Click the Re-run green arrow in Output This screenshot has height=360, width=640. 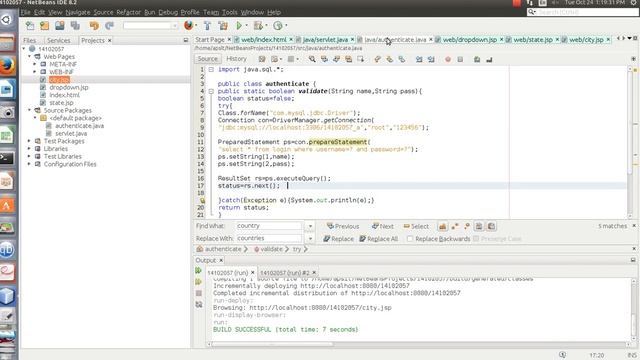click(199, 271)
